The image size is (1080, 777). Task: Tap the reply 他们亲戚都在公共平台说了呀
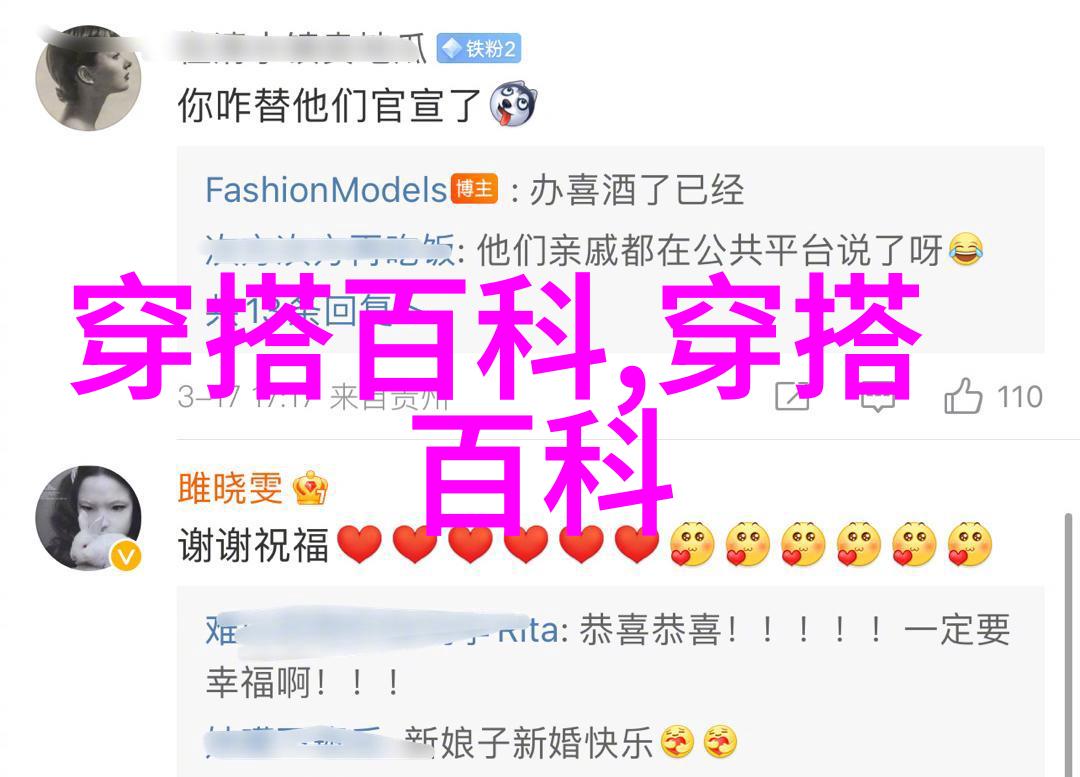click(x=709, y=250)
